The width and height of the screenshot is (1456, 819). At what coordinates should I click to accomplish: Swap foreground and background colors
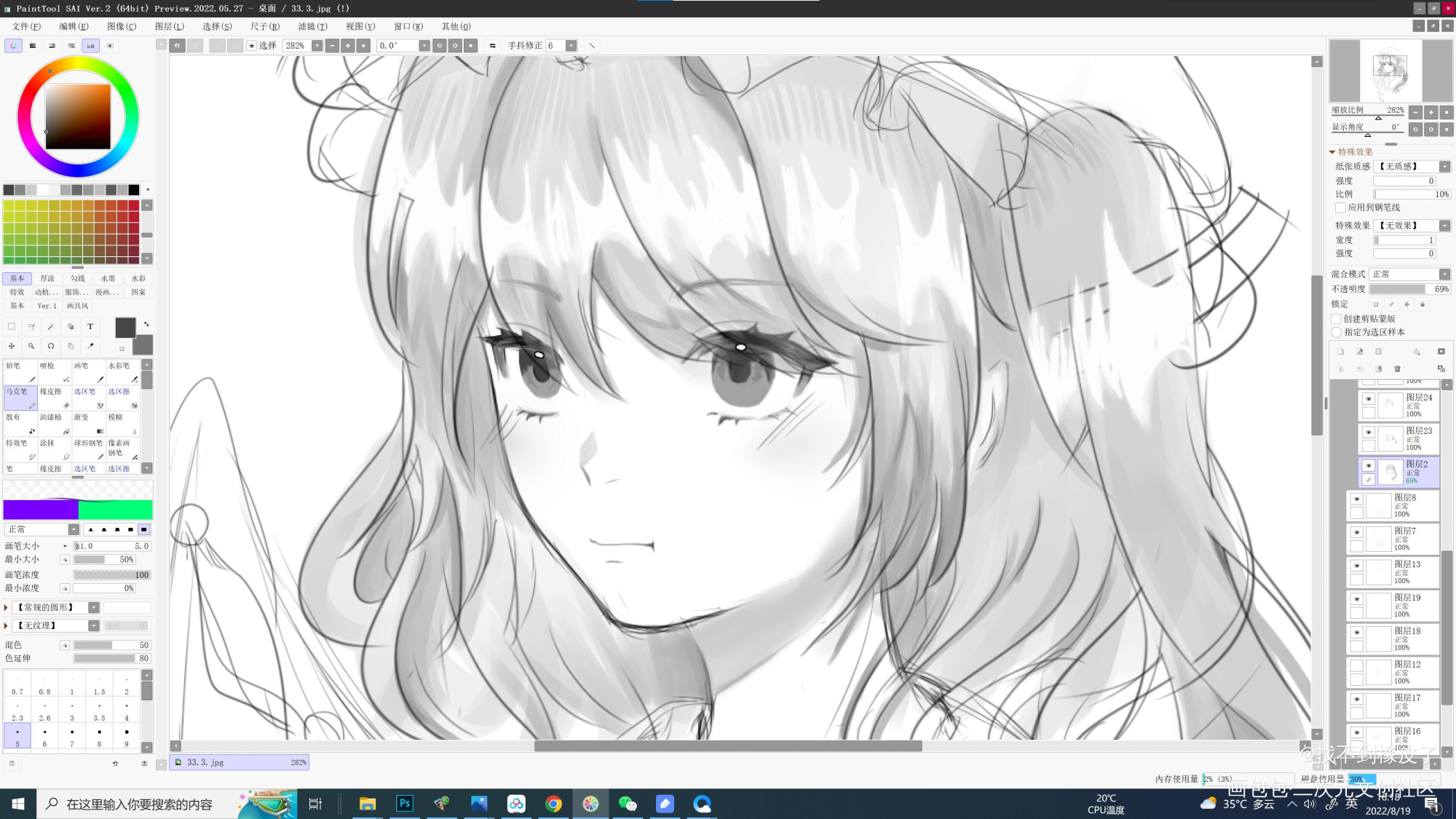coord(146,324)
